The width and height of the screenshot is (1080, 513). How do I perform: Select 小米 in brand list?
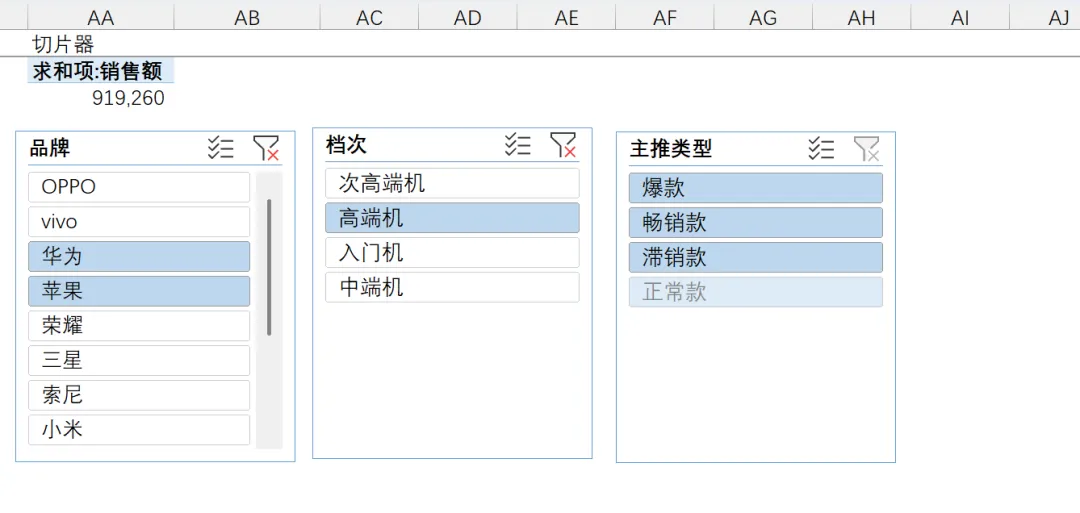[139, 430]
